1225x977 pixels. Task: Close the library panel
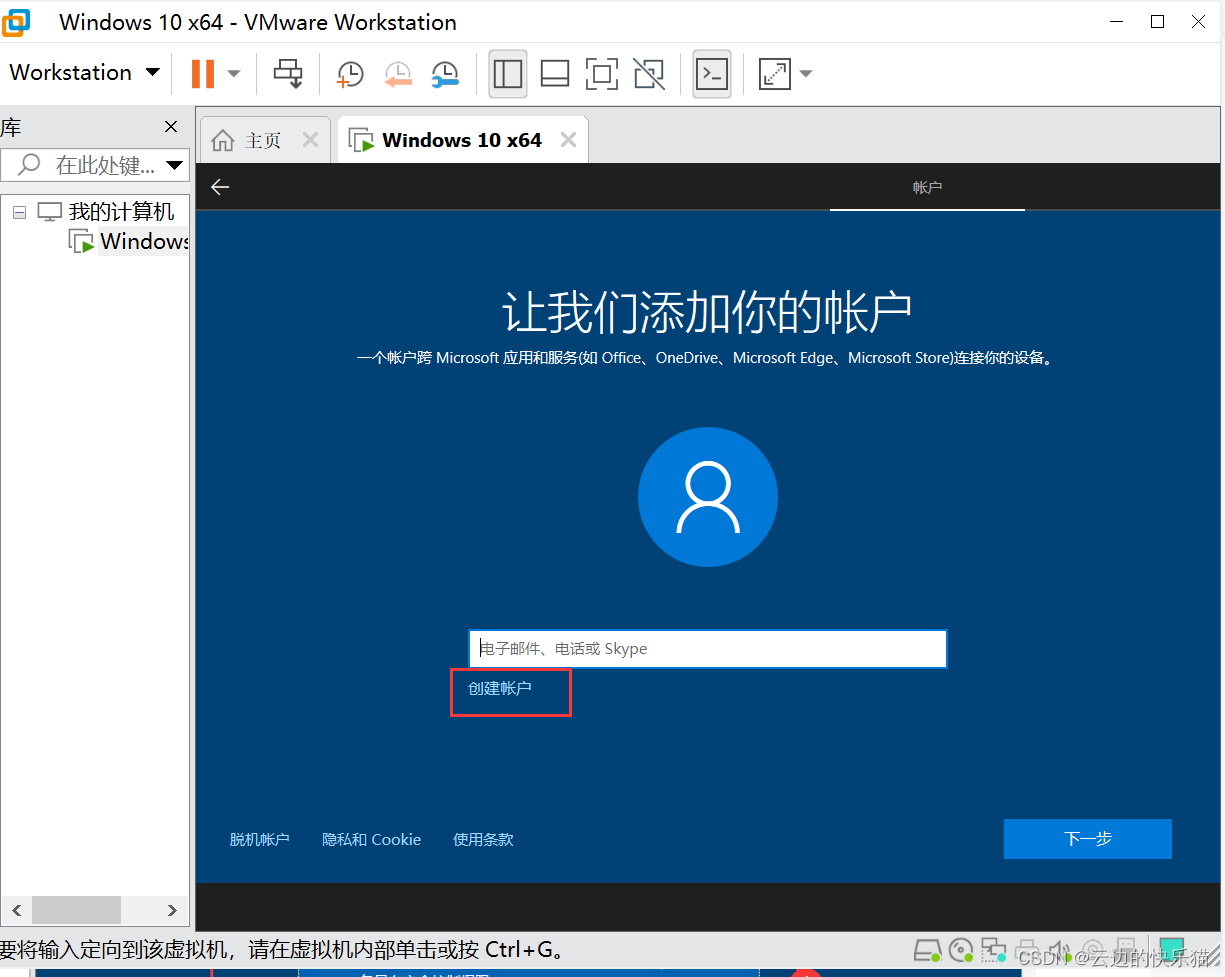pos(171,127)
